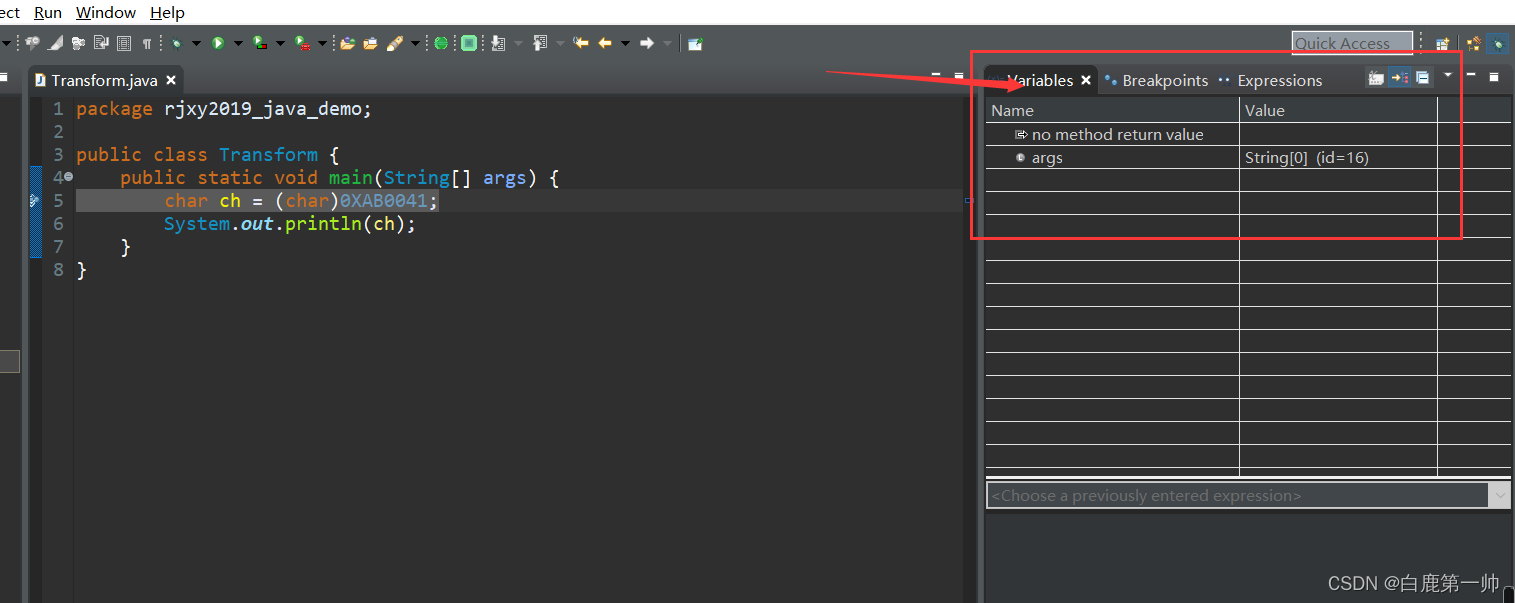Screen dimensions: 1515x603
Task: Click the Value column header
Action: pos(1338,110)
